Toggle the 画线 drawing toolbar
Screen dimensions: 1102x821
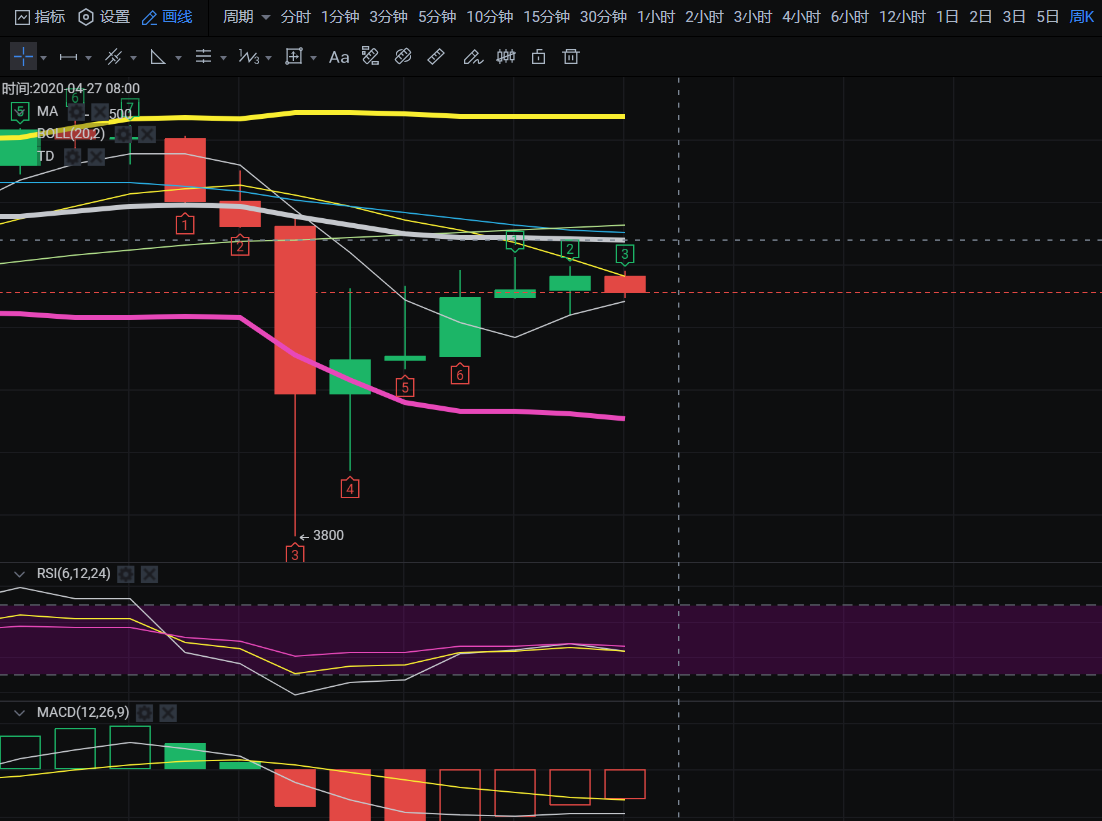pos(167,17)
